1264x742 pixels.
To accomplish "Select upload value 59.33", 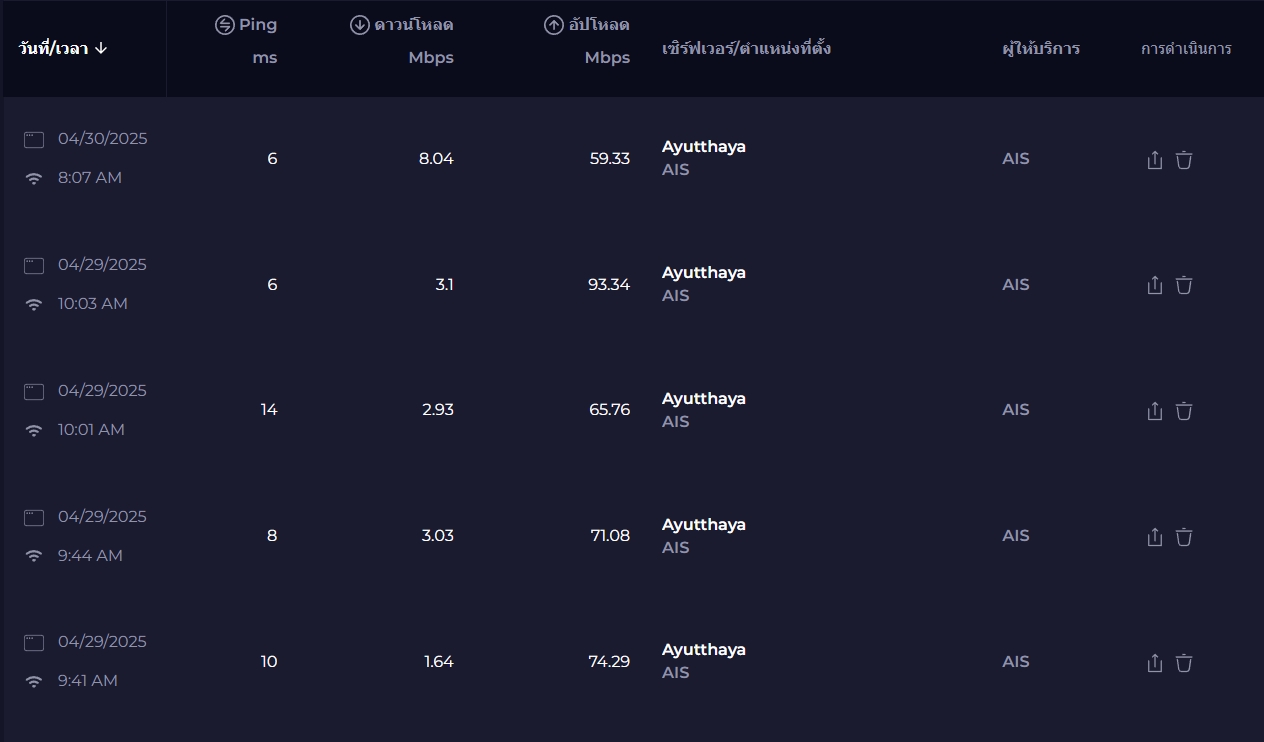I will pos(609,159).
